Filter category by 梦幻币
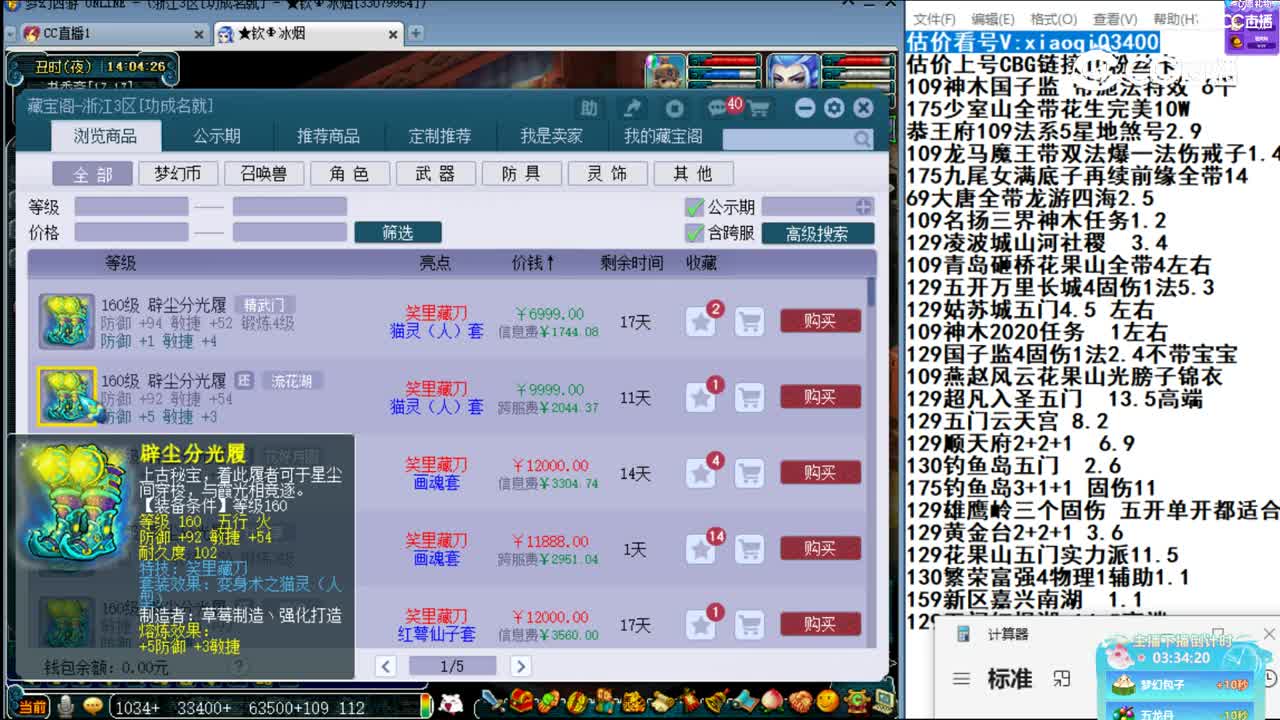1280x720 pixels. point(178,174)
